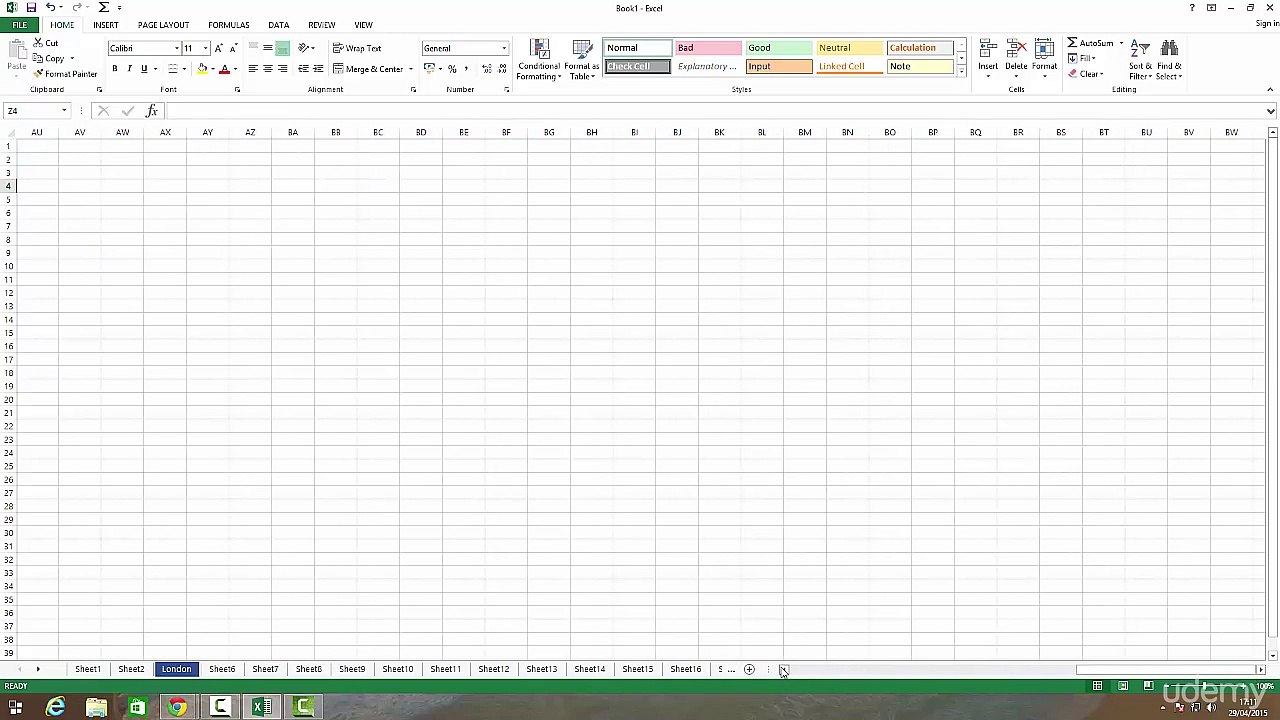Image resolution: width=1280 pixels, height=720 pixels.
Task: Switch to the INSERT ribbon tab
Action: pyautogui.click(x=105, y=25)
